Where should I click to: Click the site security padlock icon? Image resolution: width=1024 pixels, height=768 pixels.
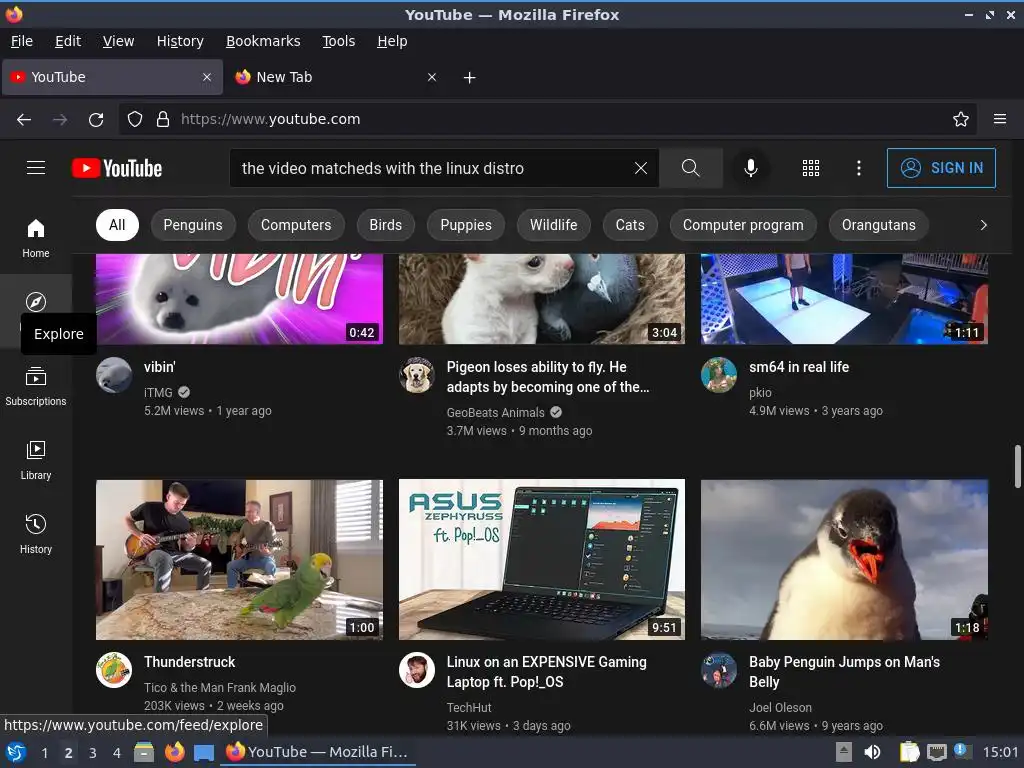[x=163, y=119]
